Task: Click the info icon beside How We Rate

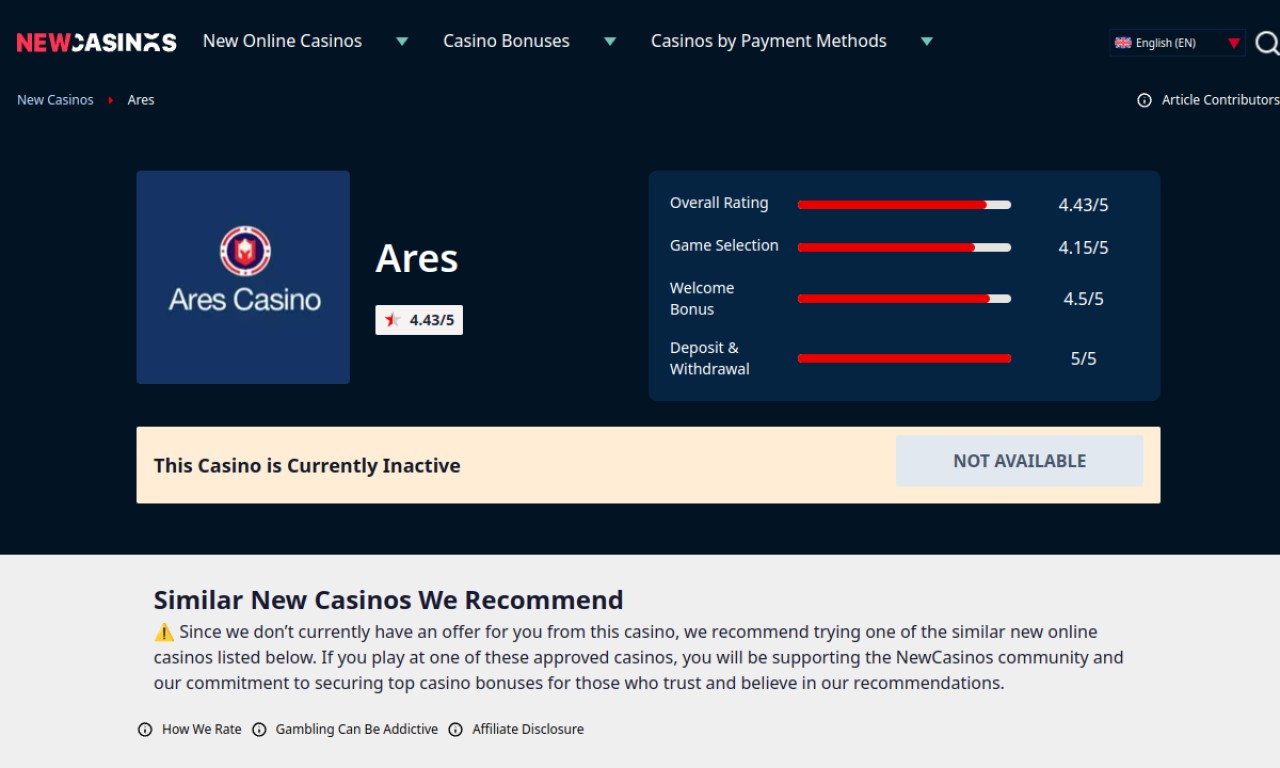Action: point(145,729)
